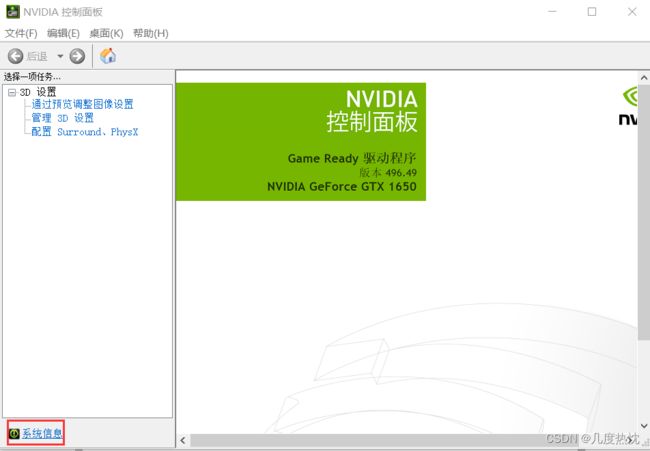
Task: Click the green NVIDIA 控制面板 banner
Action: [x=301, y=141]
